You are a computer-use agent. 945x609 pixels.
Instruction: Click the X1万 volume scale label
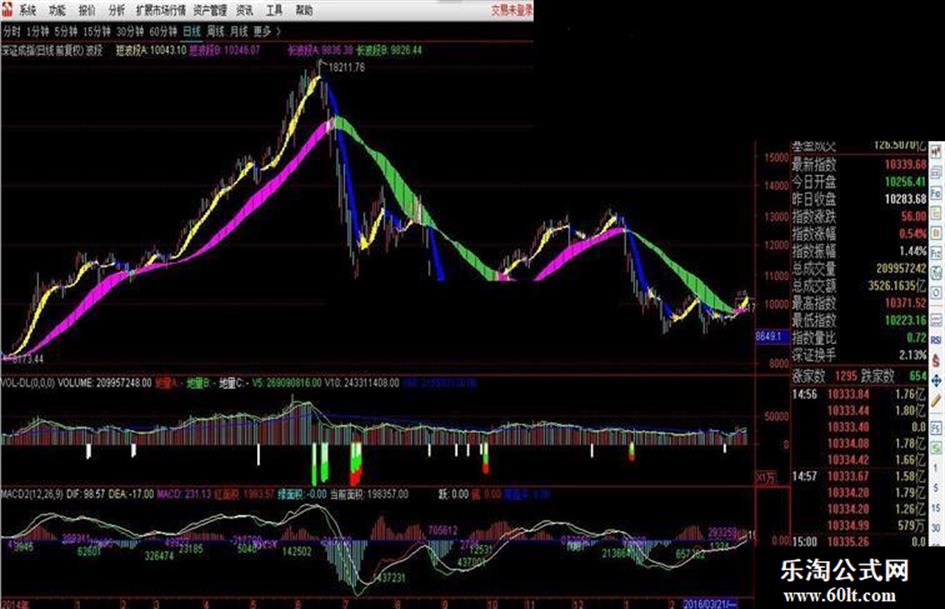coord(765,478)
